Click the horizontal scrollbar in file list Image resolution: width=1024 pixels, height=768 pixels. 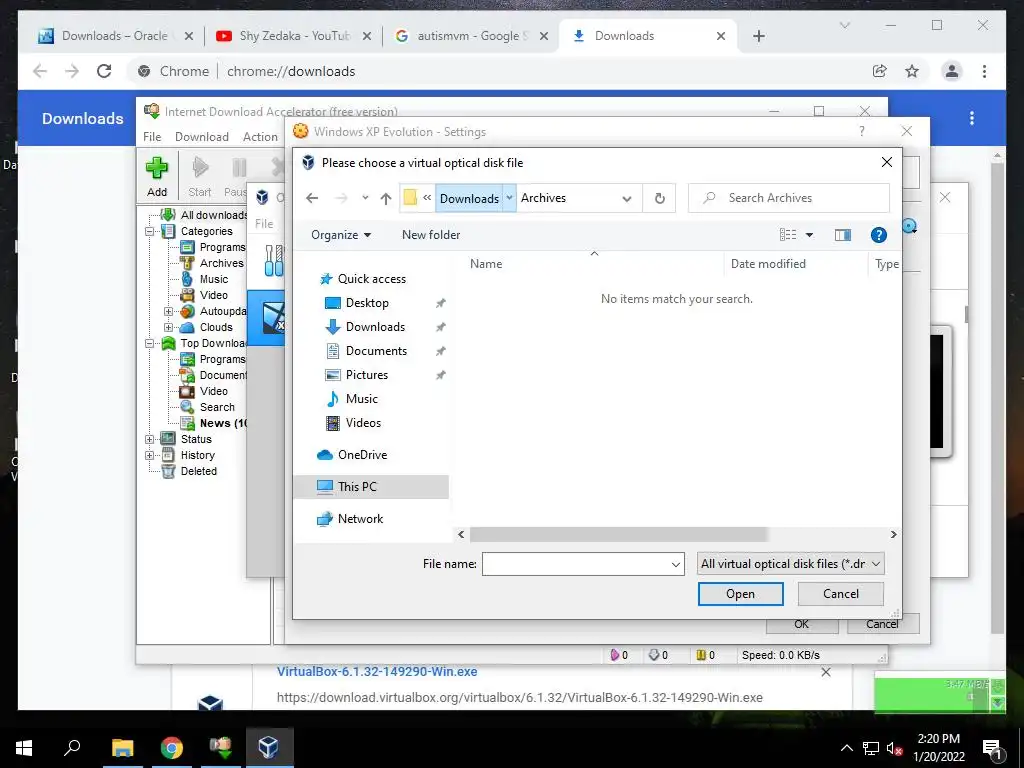click(618, 534)
